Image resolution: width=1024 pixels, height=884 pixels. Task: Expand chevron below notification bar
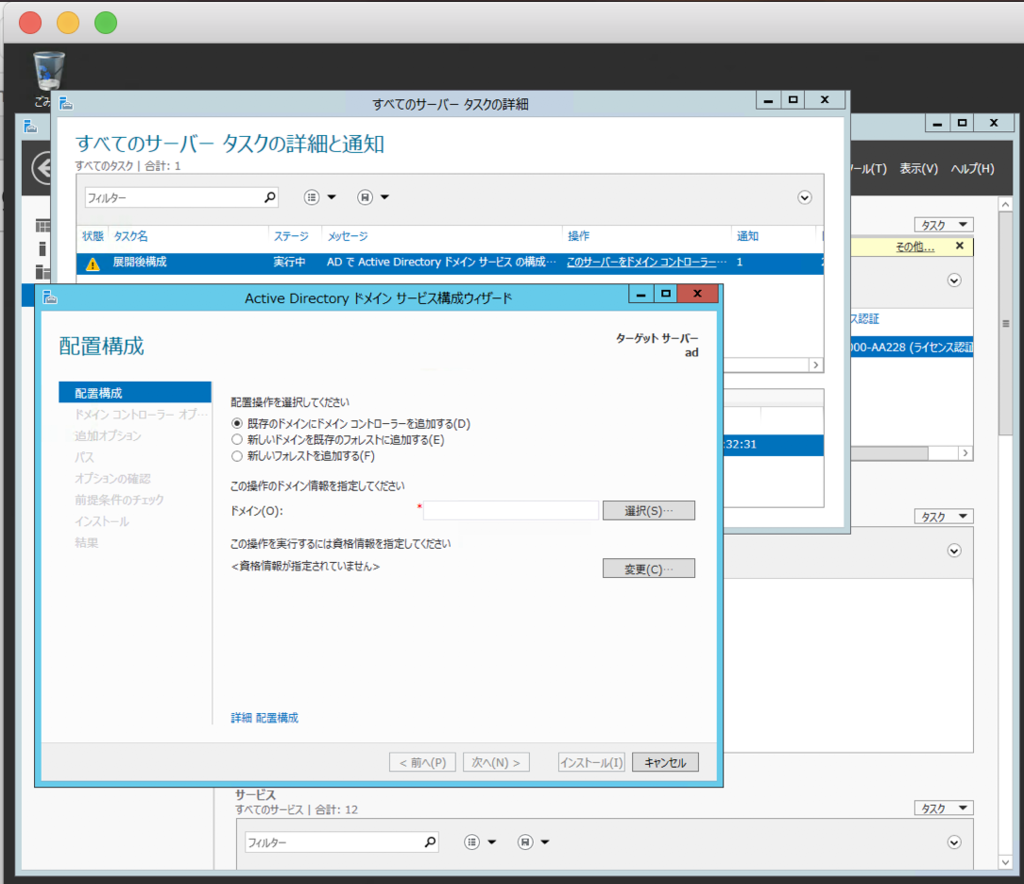954,281
